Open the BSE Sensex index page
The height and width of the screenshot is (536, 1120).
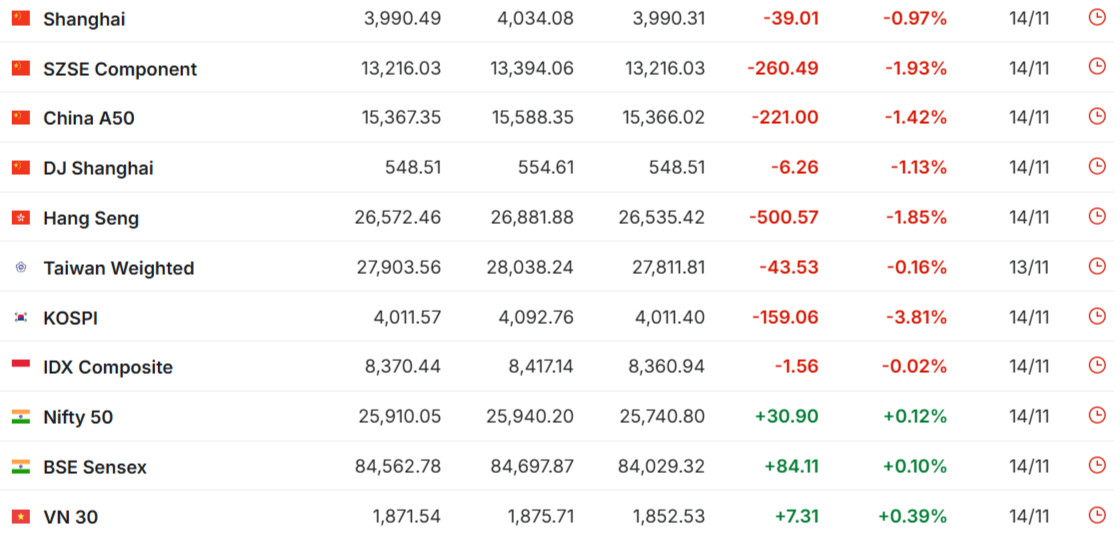tap(95, 467)
